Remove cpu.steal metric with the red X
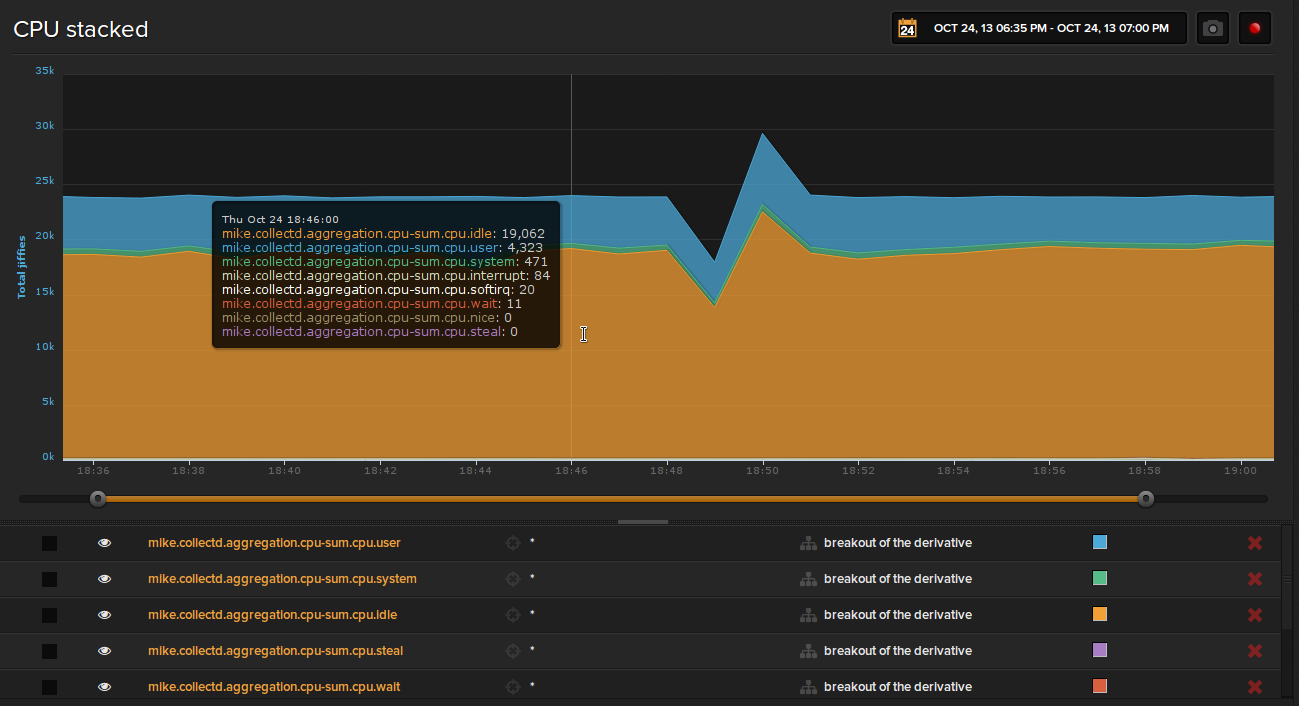Image resolution: width=1299 pixels, height=706 pixels. [x=1255, y=650]
